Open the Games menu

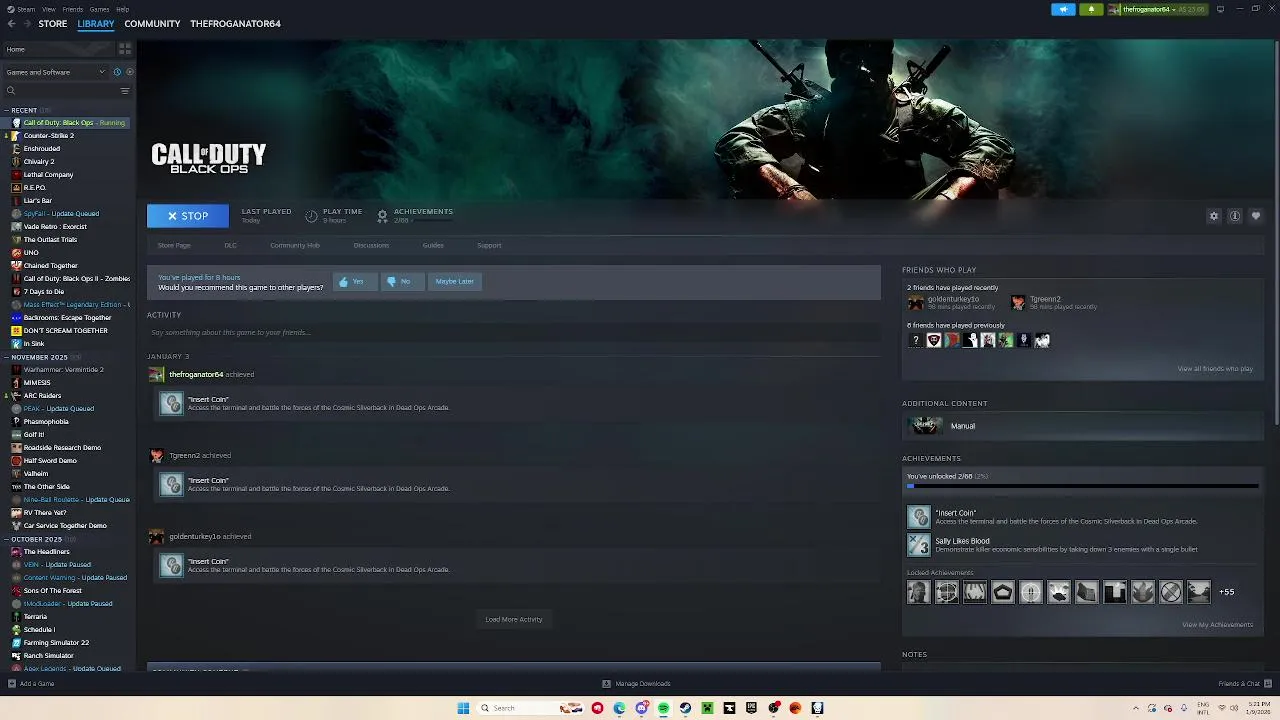99,9
